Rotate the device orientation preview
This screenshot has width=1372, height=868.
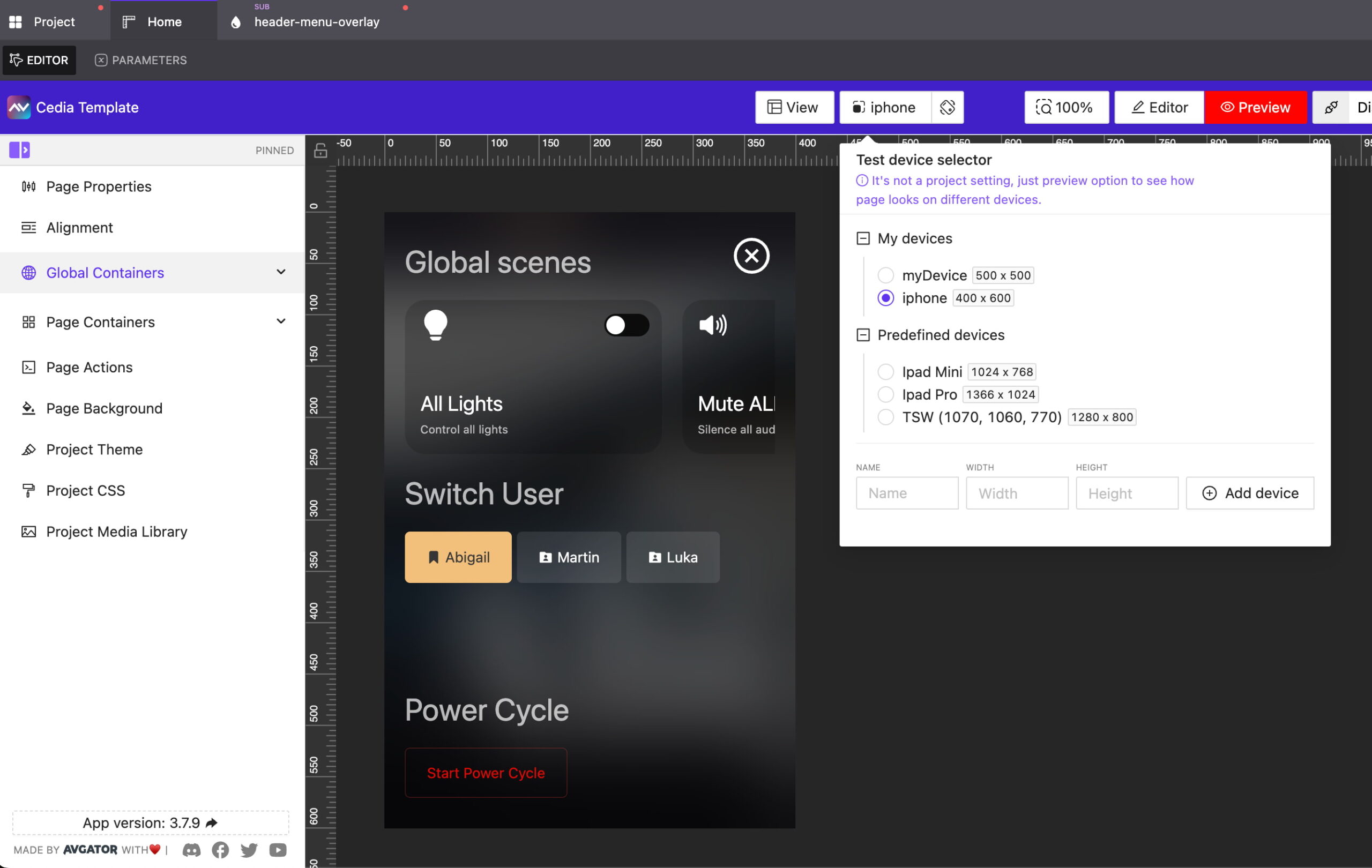point(948,107)
